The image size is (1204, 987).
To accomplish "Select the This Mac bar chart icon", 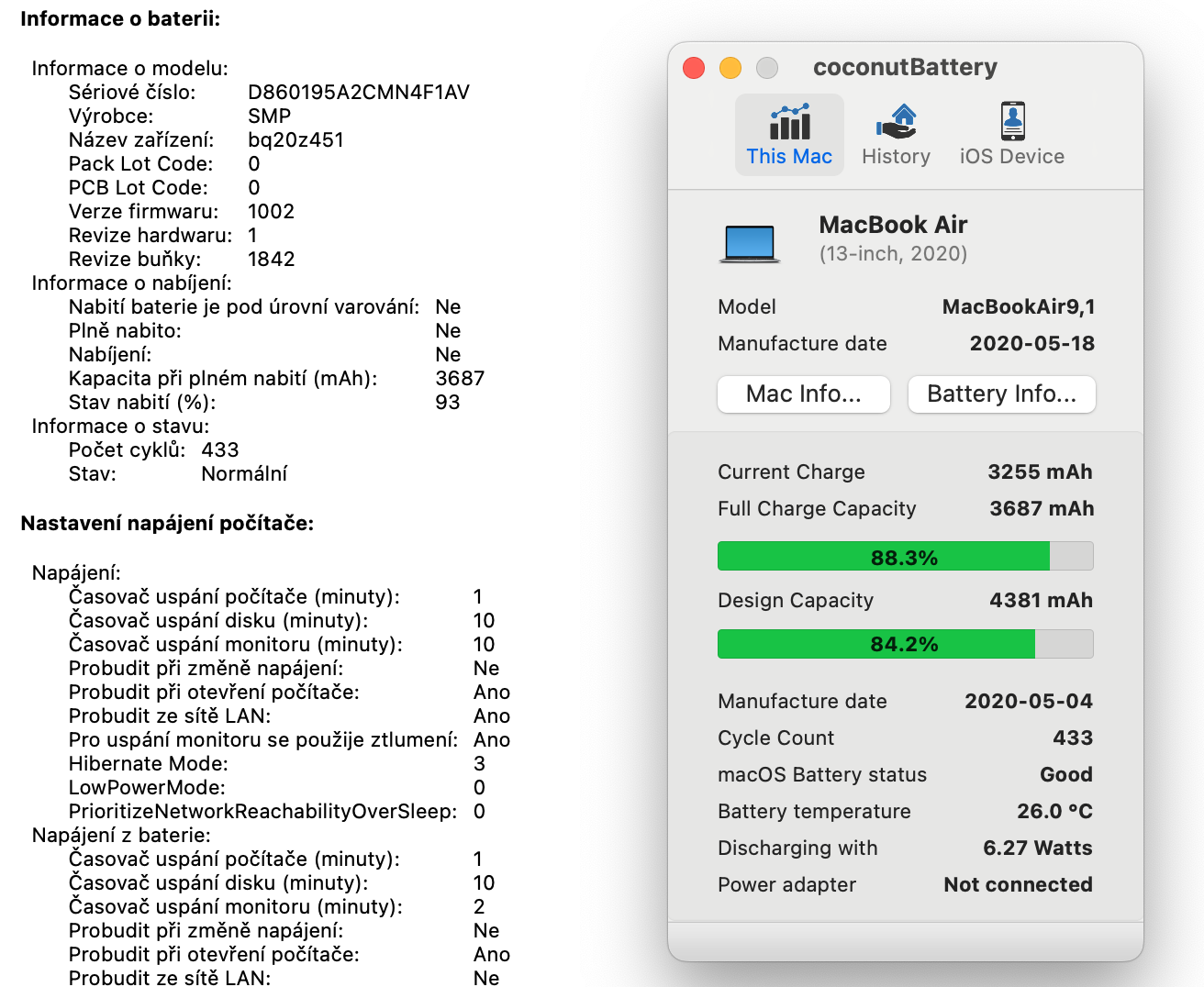I will [x=789, y=122].
